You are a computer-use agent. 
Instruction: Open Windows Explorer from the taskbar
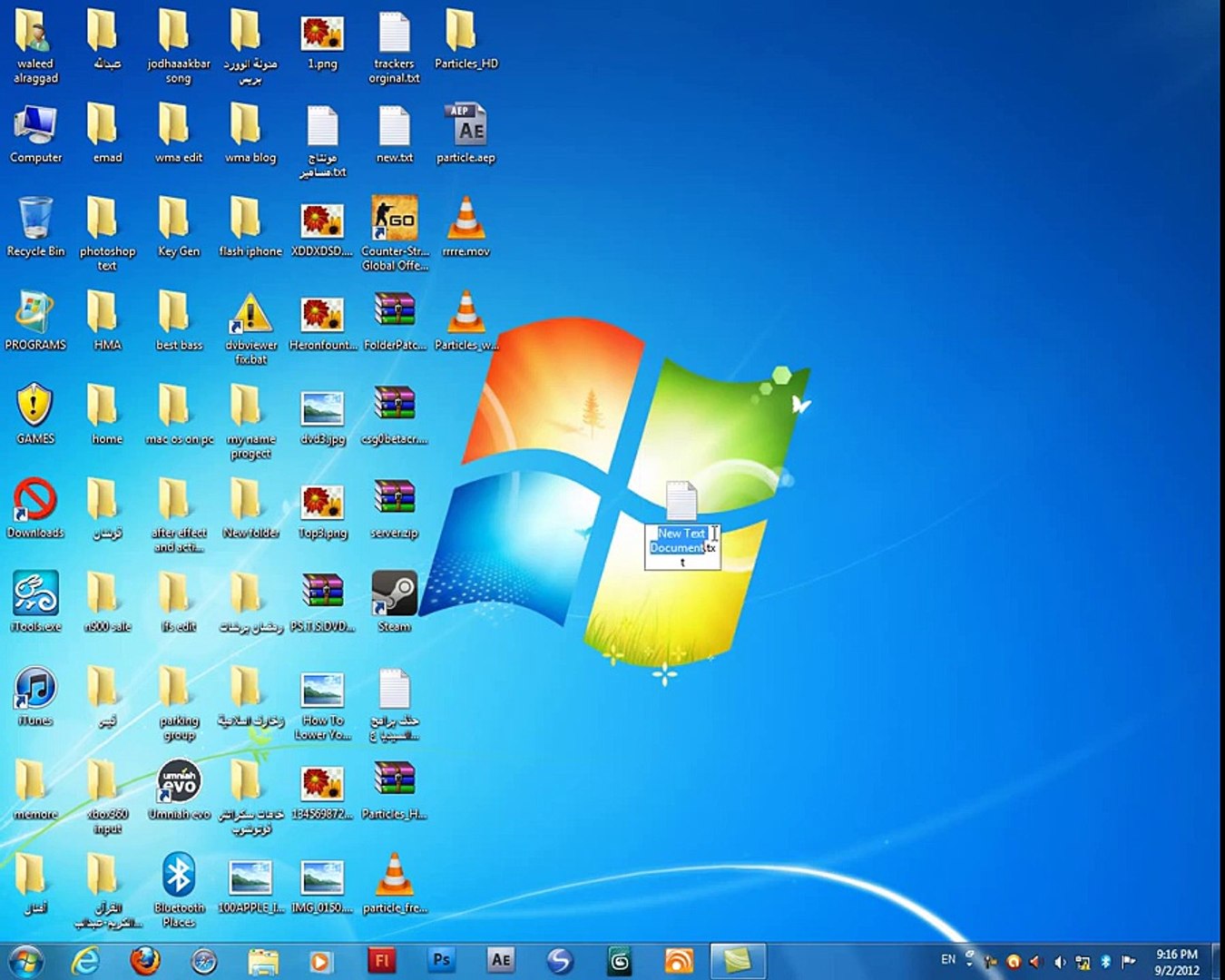click(263, 961)
